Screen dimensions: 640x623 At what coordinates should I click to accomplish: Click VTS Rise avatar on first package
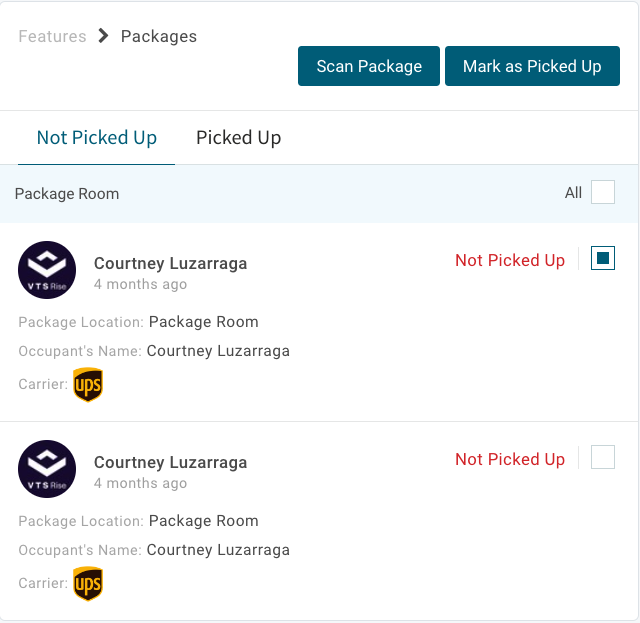[47, 270]
